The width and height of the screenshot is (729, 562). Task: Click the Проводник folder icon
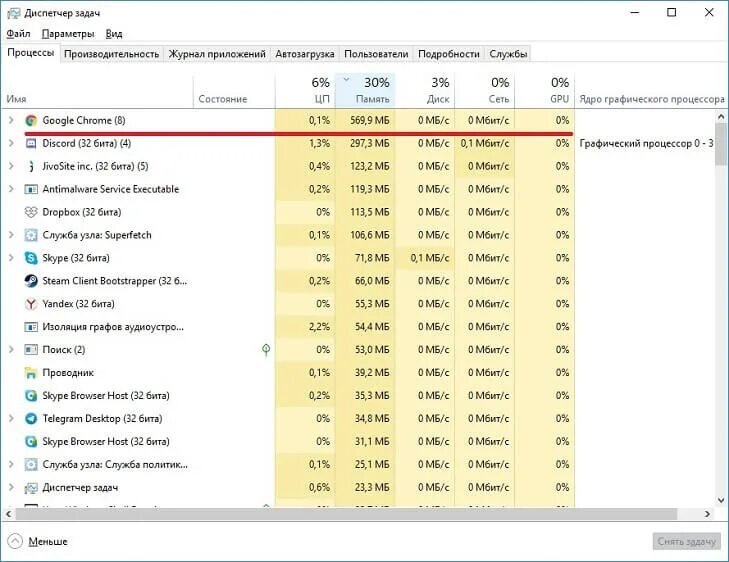point(31,373)
